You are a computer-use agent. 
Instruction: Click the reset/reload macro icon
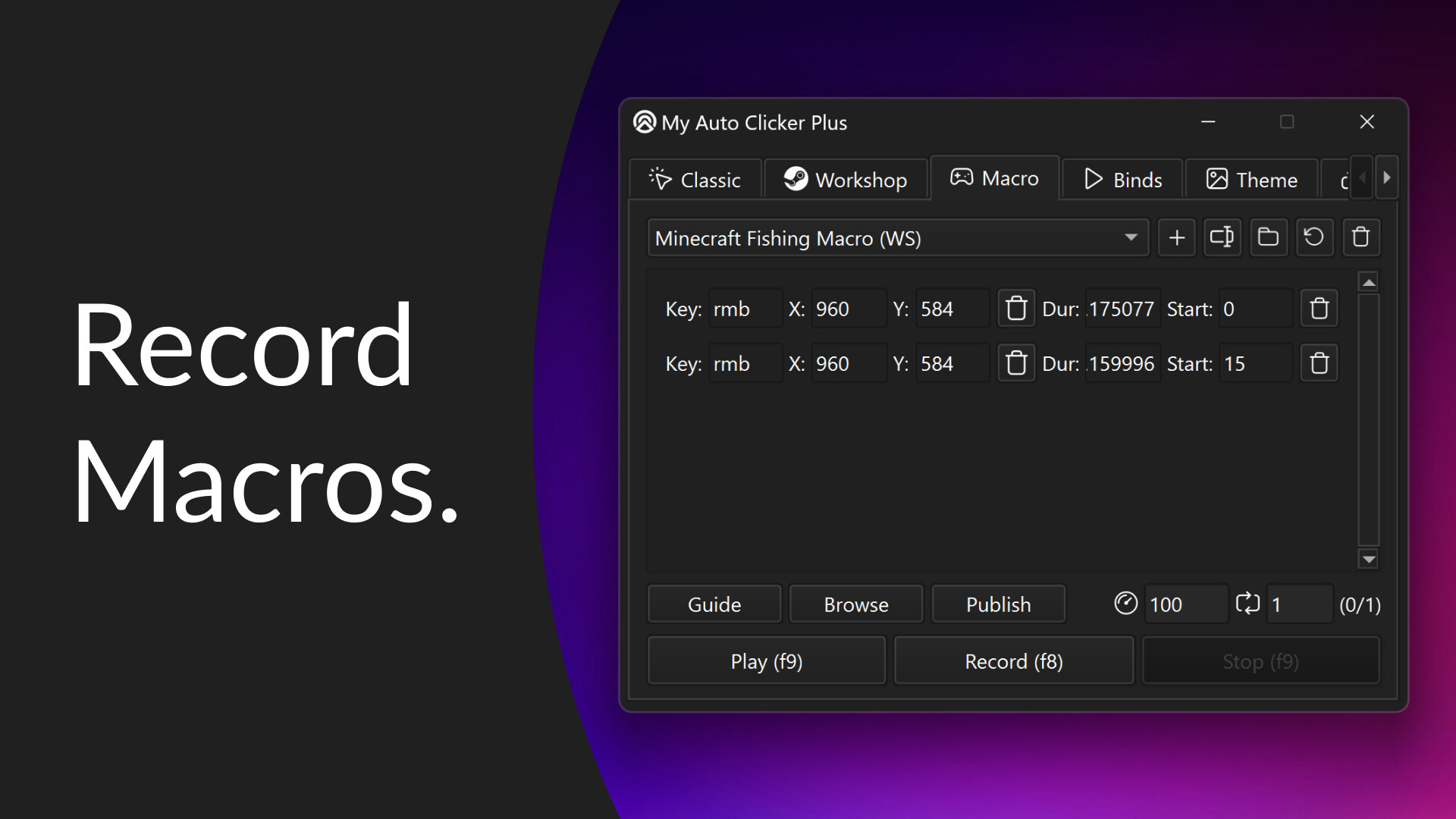1314,238
